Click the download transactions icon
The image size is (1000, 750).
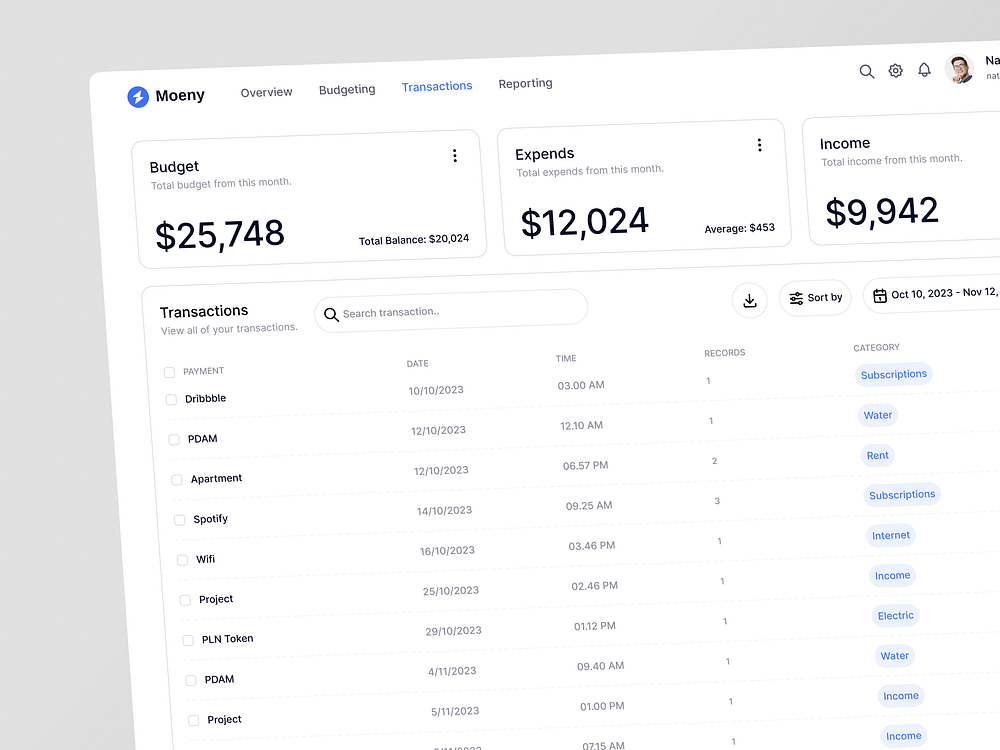pos(750,300)
